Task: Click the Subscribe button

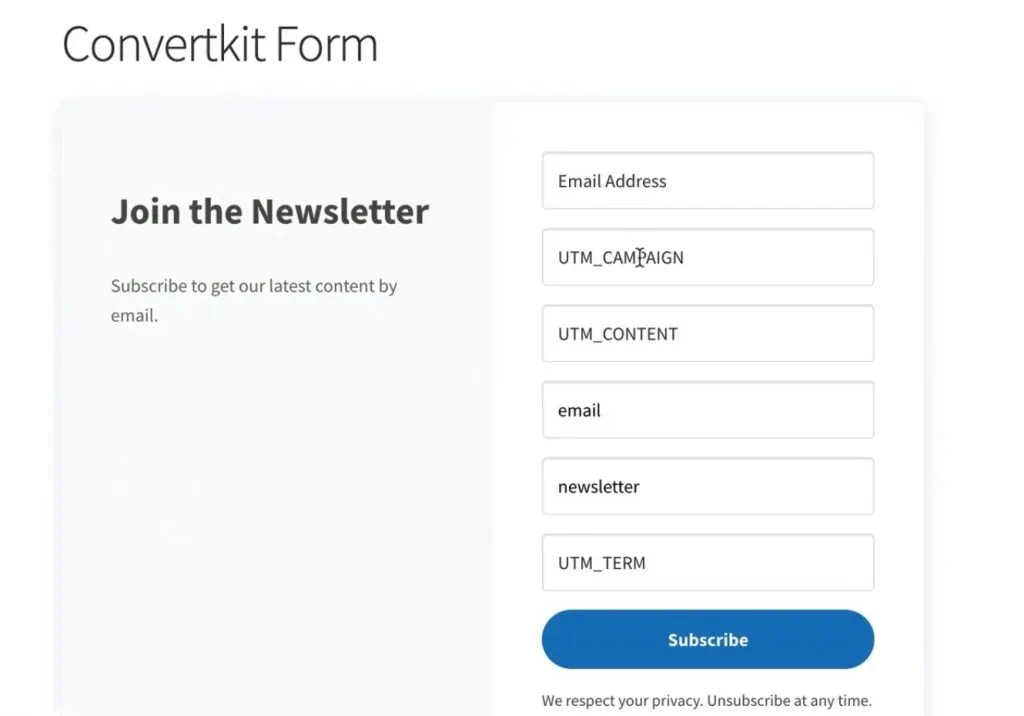Action: point(707,639)
